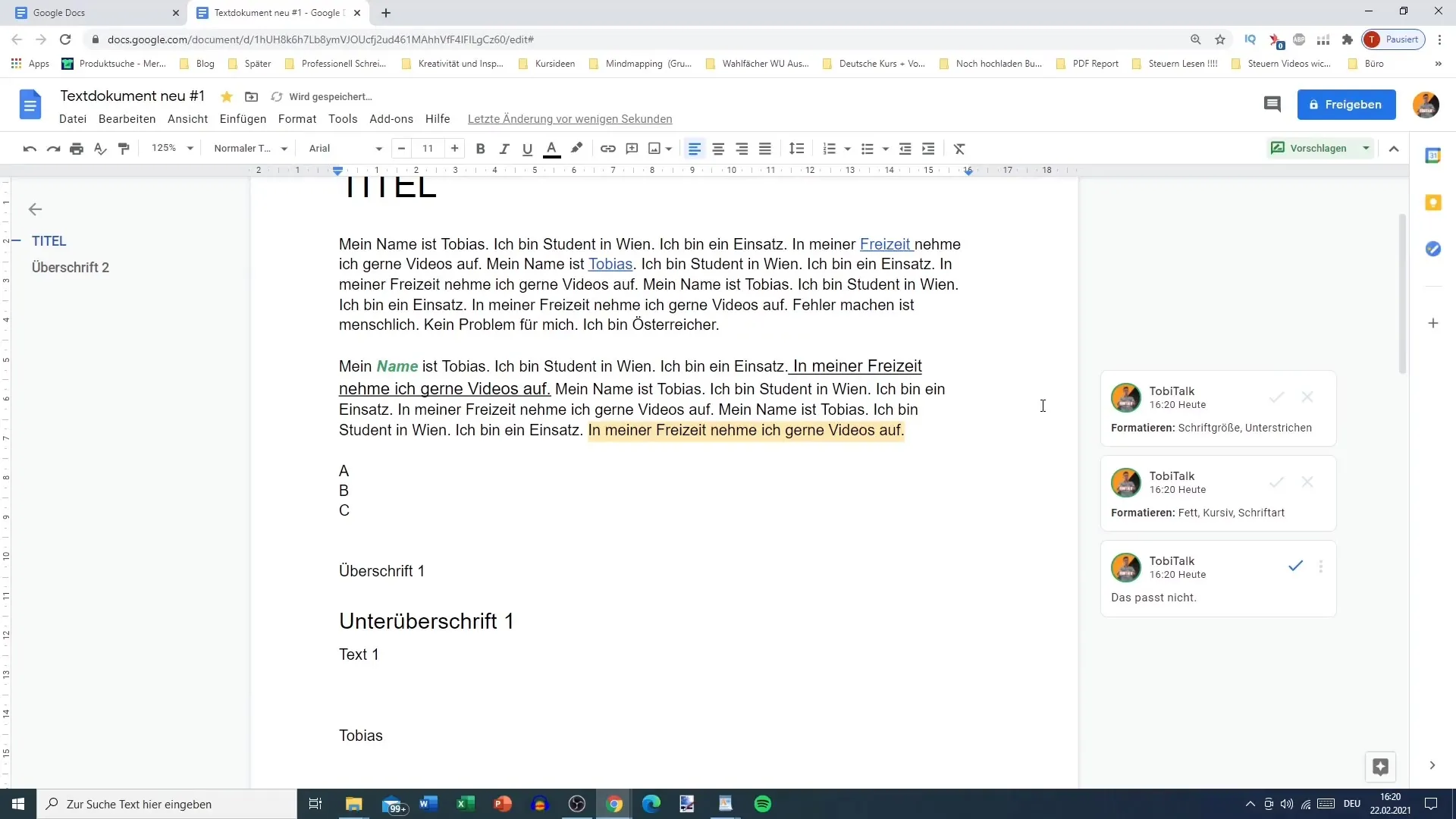Viewport: 1456px width, 819px height.
Task: Click the text highlight color icon
Action: pos(577,148)
